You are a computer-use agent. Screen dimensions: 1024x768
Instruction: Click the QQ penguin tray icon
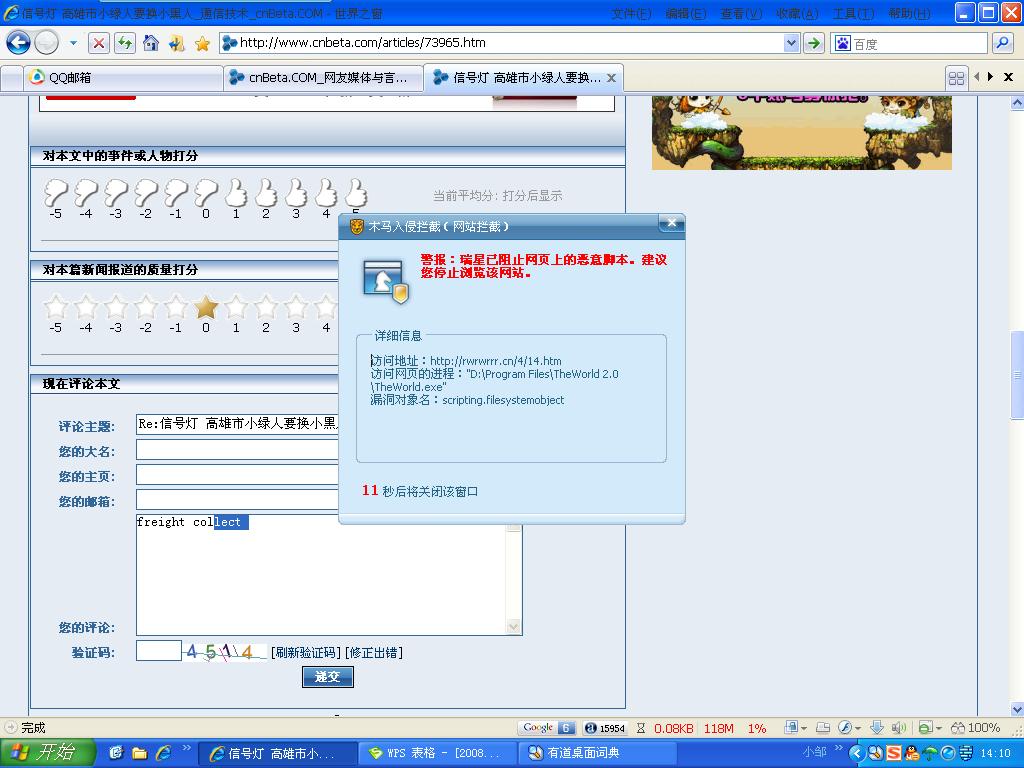tap(912, 753)
